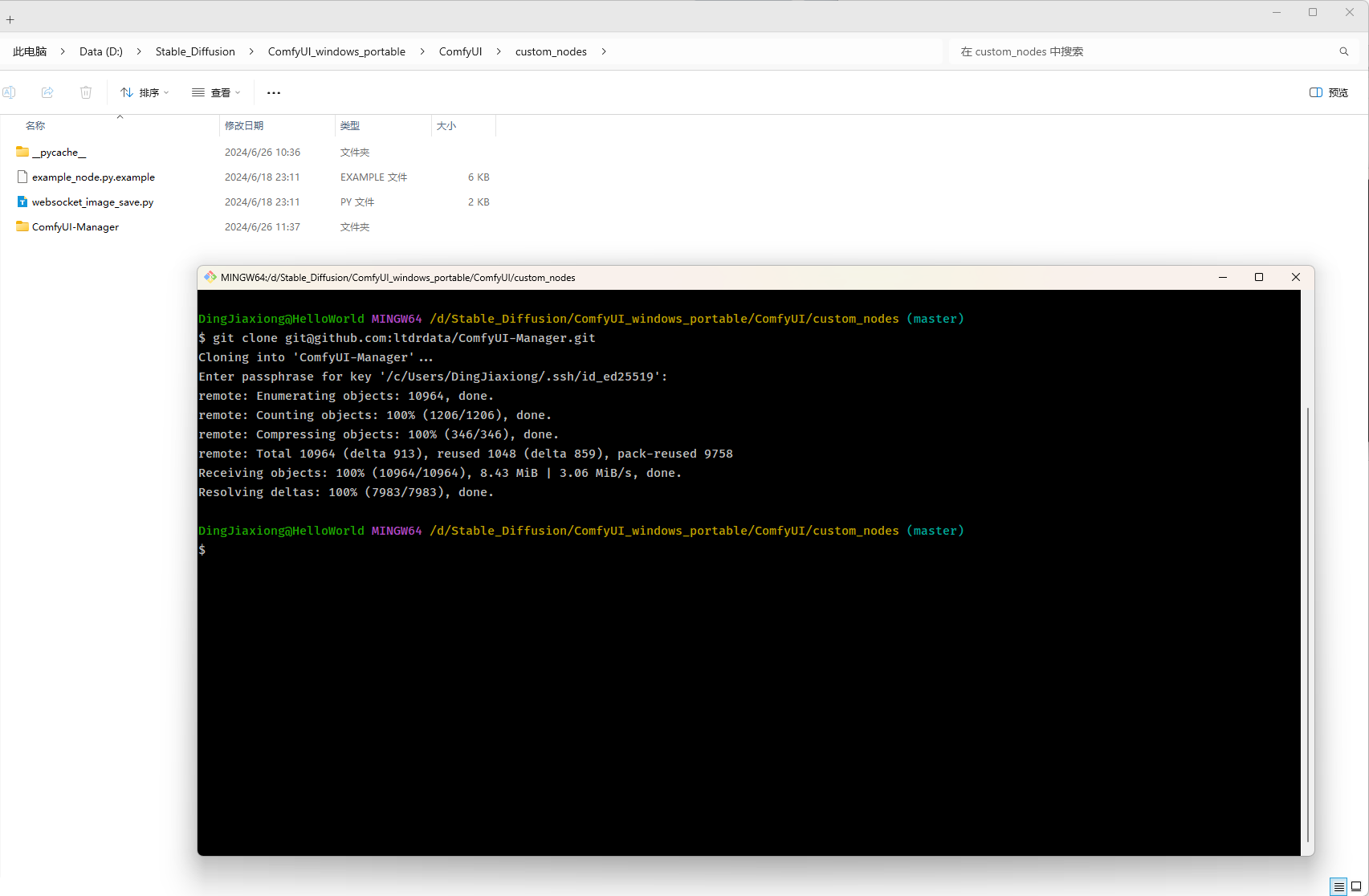Select the __pycache__ folder icon
The height and width of the screenshot is (896, 1369).
(22, 152)
